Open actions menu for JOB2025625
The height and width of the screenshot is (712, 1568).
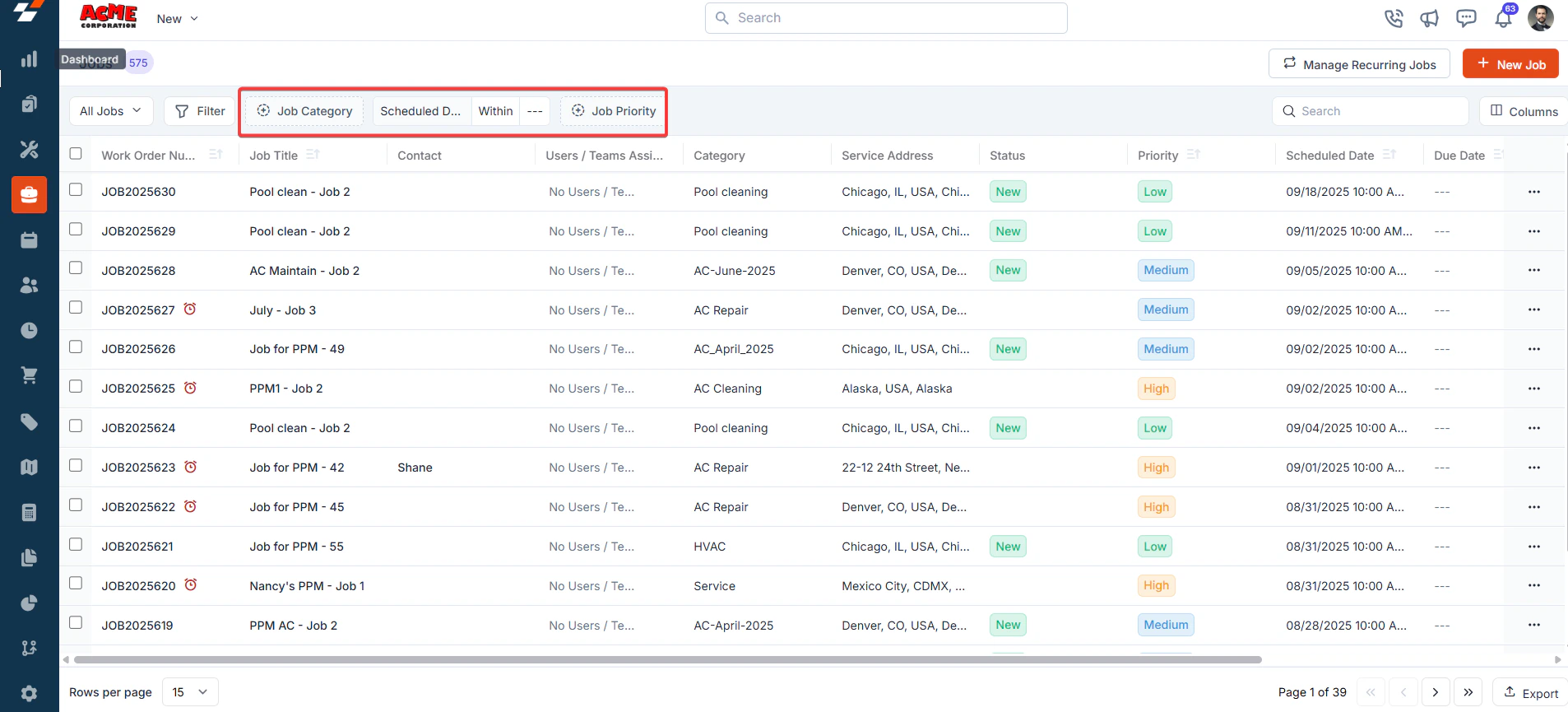point(1534,389)
